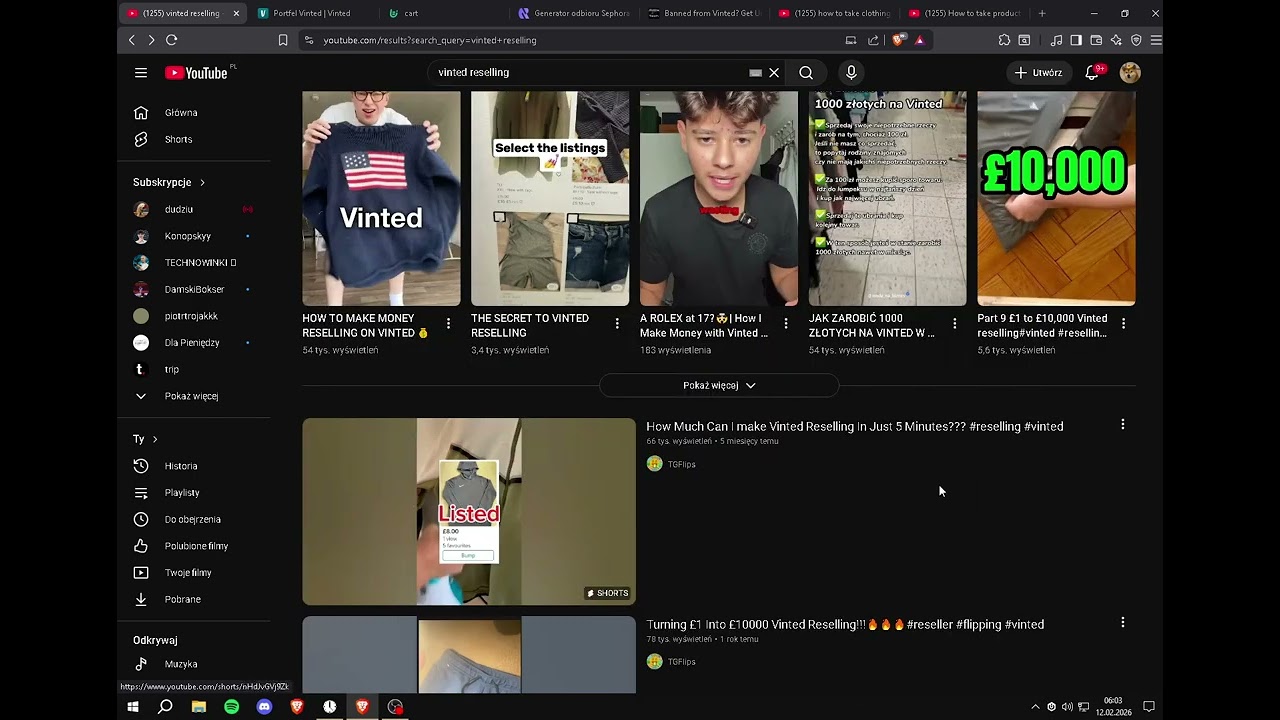Open Spotify from taskbar
The image size is (1280, 720).
[231, 706]
